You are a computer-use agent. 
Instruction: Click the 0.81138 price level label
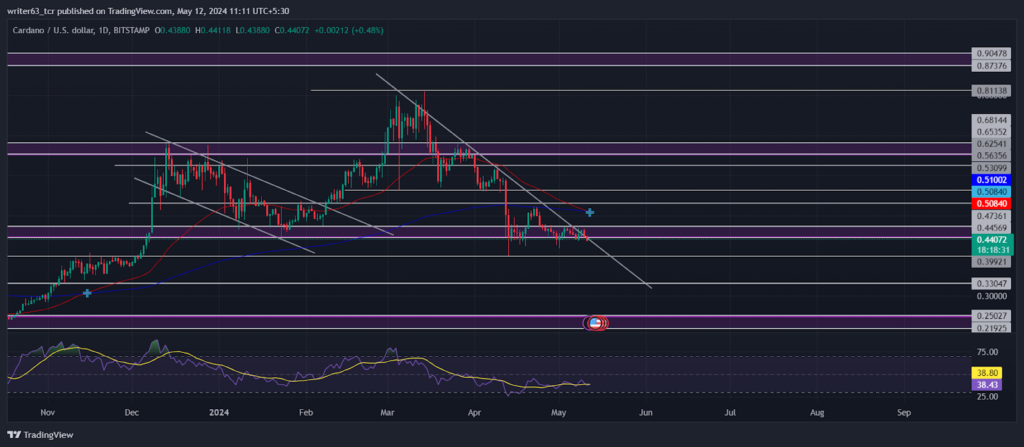(992, 90)
